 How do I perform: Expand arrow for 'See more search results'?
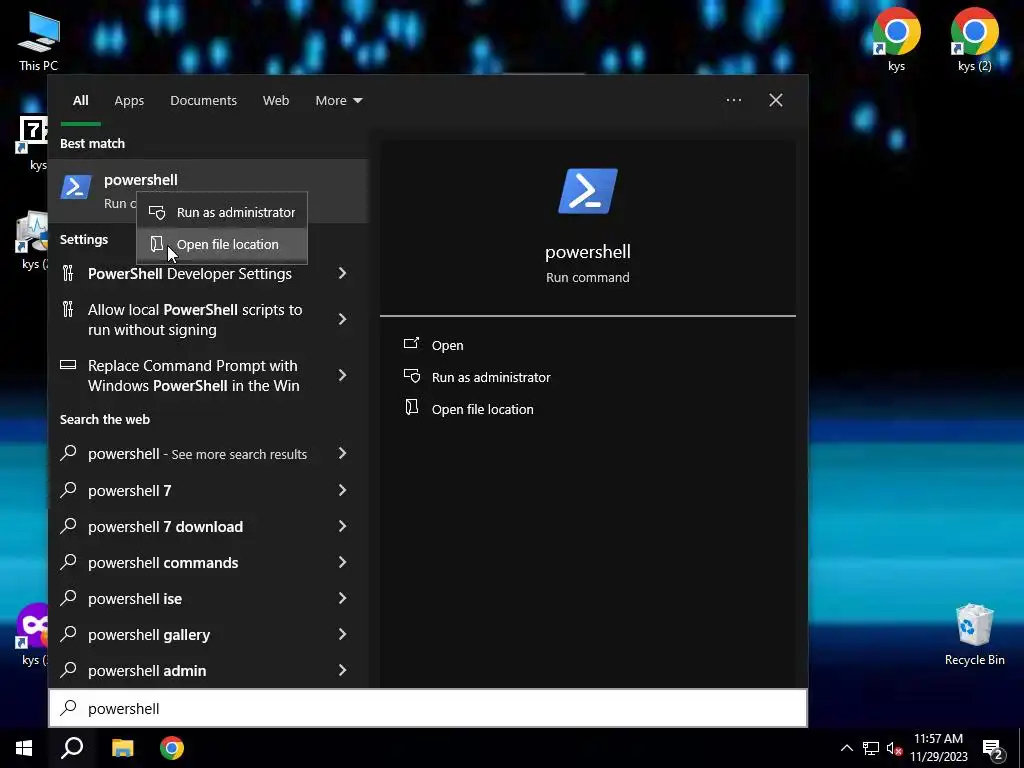click(342, 453)
